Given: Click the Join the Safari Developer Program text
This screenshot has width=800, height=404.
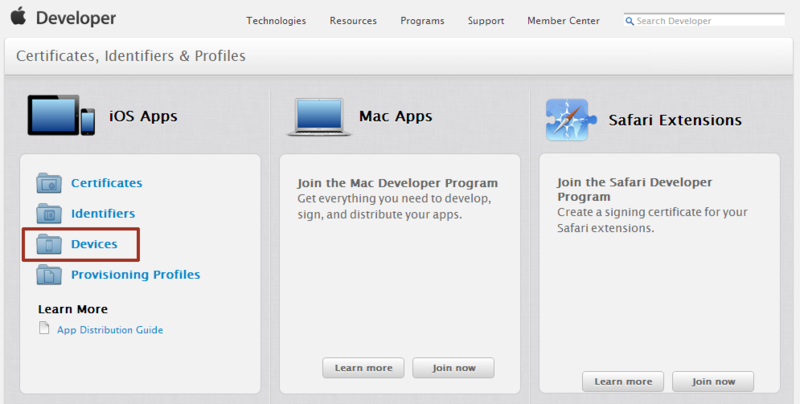Looking at the screenshot, I should pos(634,189).
